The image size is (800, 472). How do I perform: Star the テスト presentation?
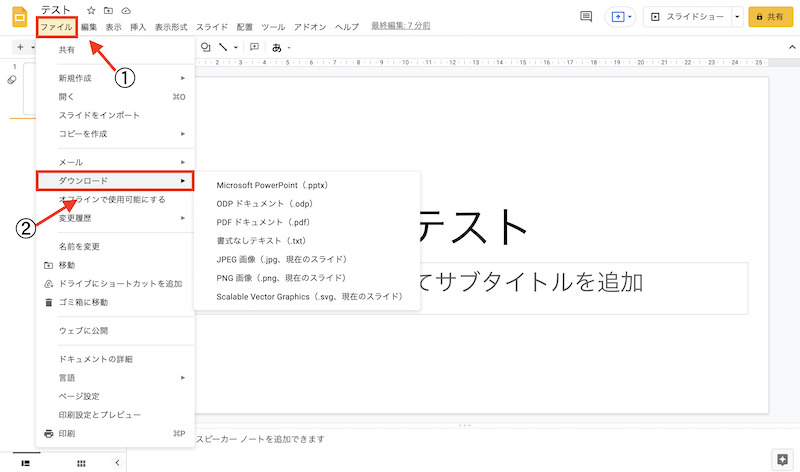pos(91,10)
